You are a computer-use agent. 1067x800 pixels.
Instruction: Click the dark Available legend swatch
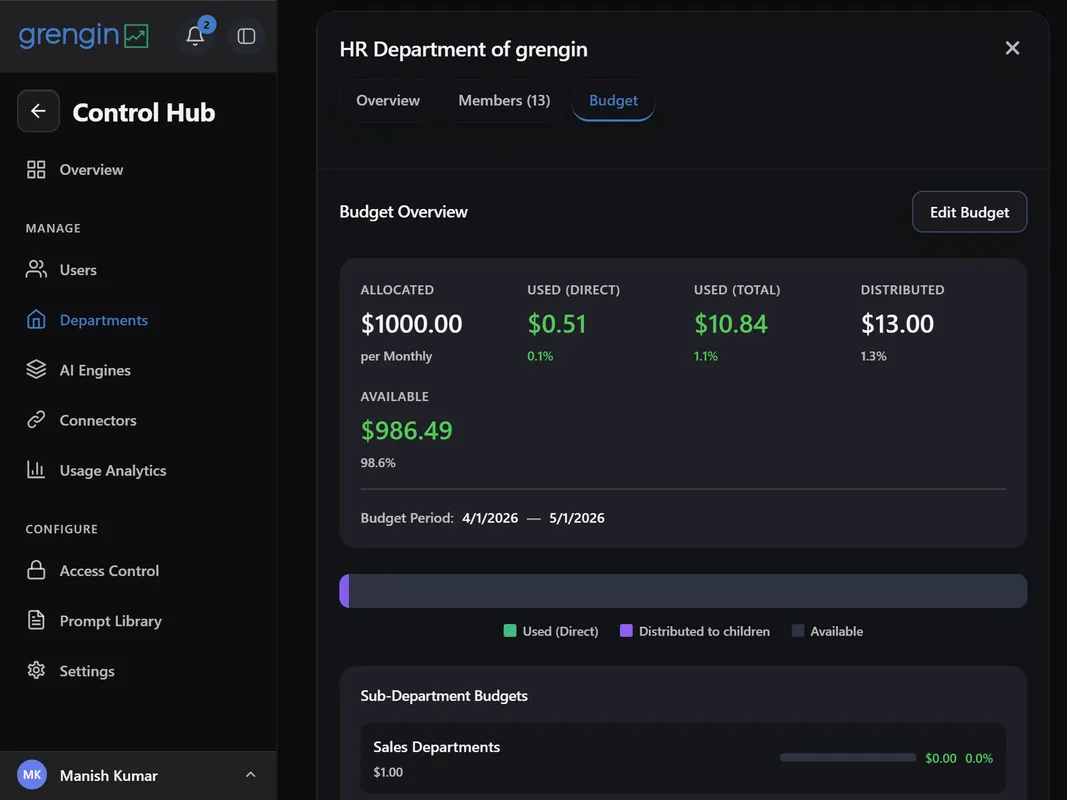[798, 631]
